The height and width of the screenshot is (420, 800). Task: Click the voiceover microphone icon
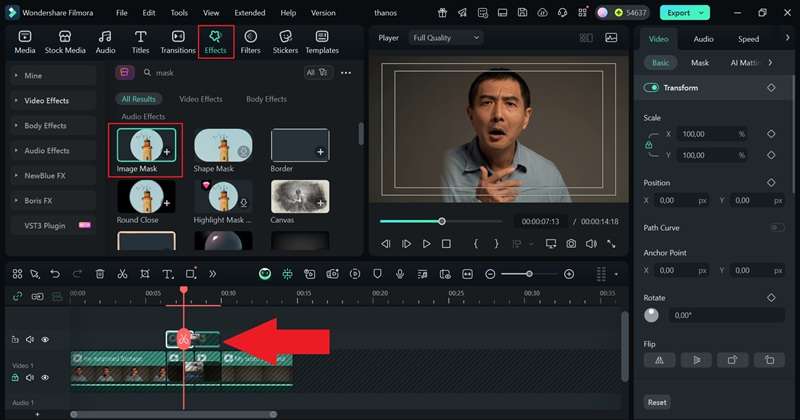point(399,274)
